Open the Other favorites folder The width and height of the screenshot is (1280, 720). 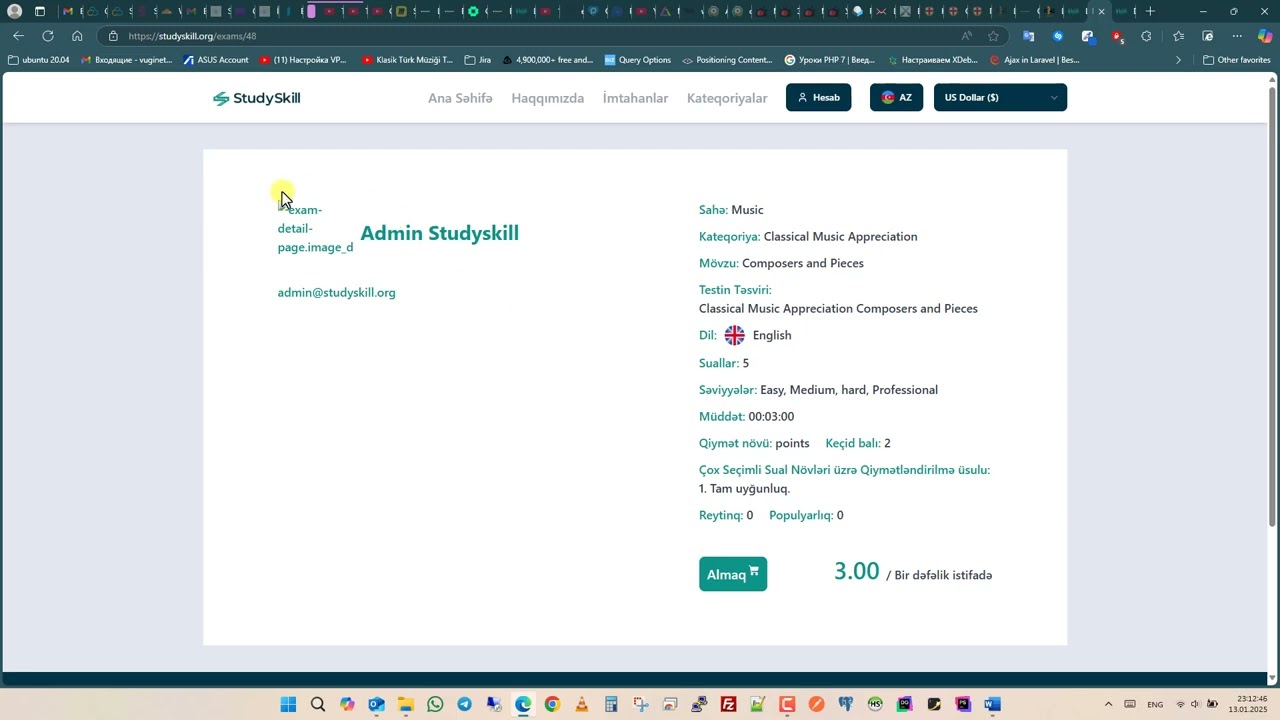coord(1237,60)
